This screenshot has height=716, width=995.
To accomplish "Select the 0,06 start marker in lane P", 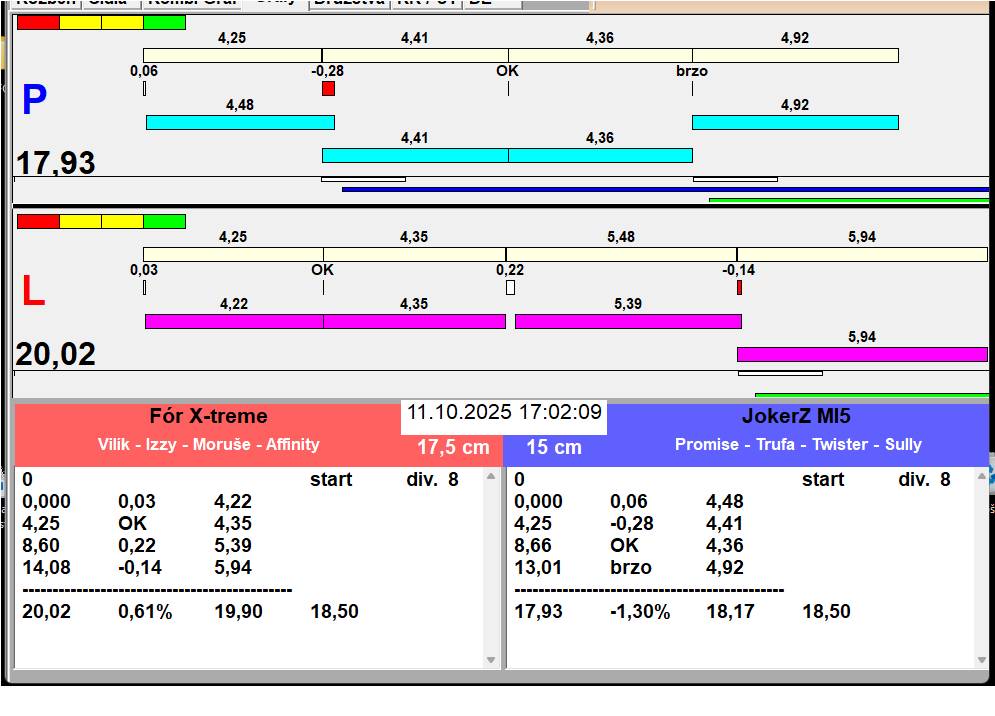I will 145,88.
